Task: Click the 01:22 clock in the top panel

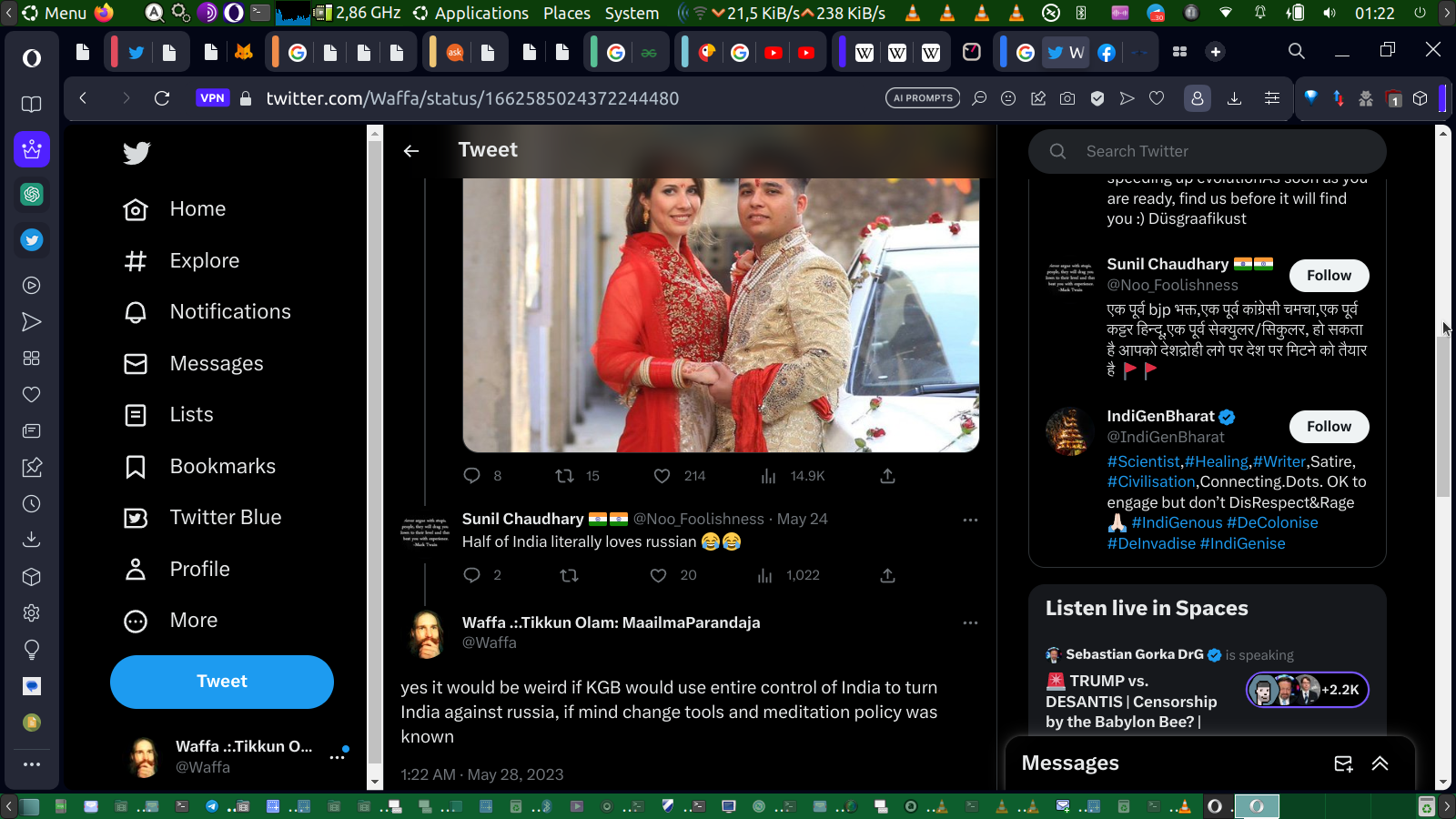Action: pos(1374,13)
